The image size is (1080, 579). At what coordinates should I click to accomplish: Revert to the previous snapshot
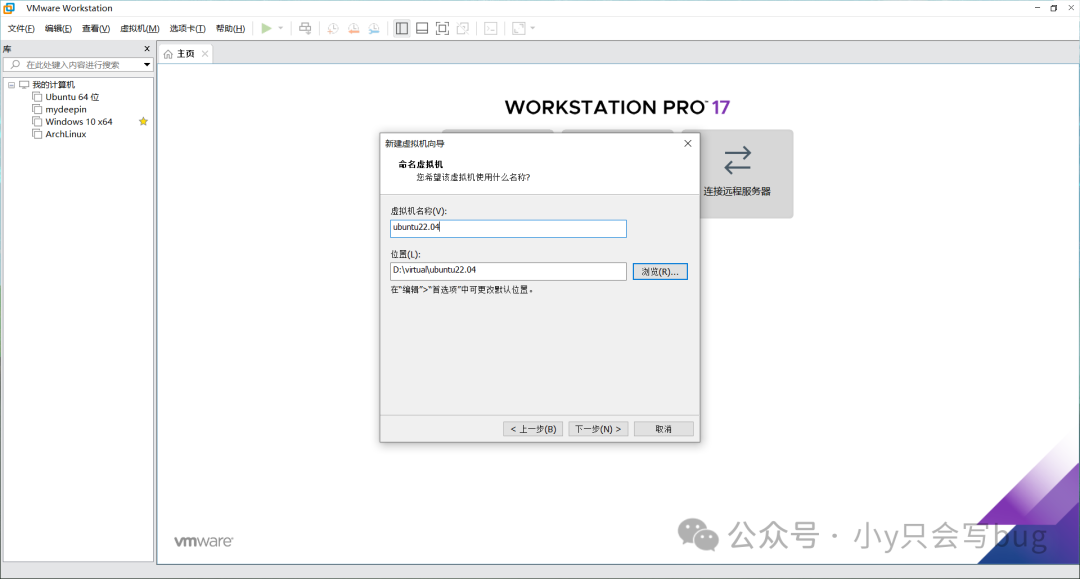coord(354,28)
